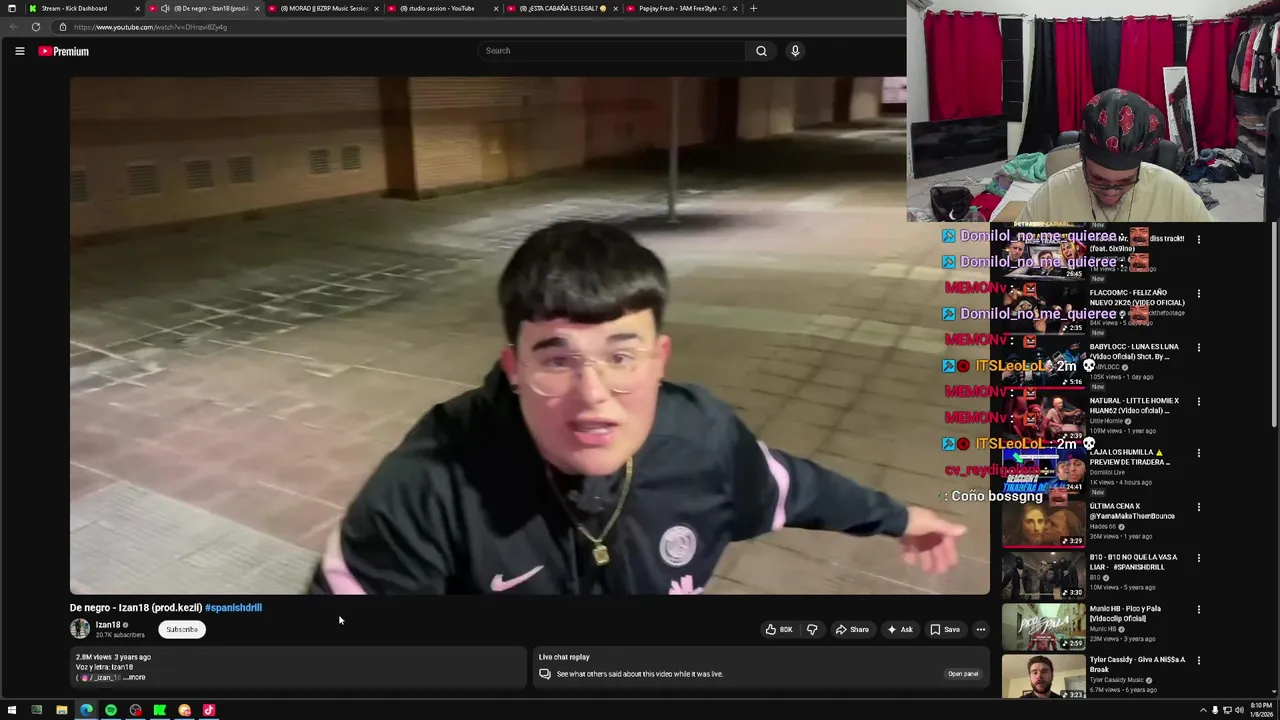The width and height of the screenshot is (1280, 720).
Task: Open options menu for ÚLTIMA CENA X video
Action: [x=1199, y=507]
